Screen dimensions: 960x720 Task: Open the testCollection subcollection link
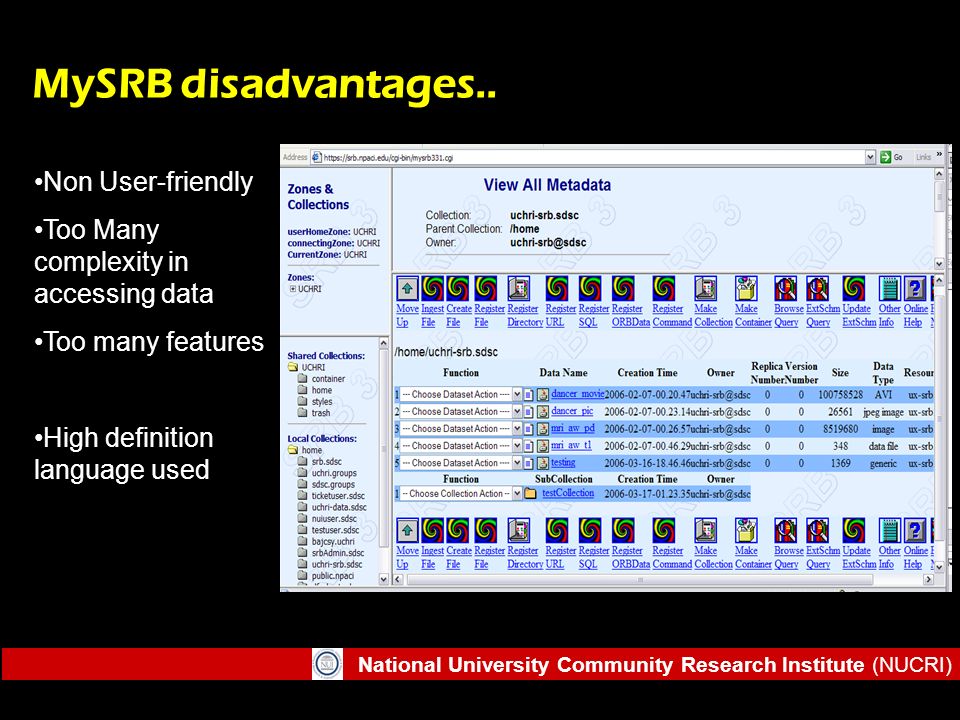(568, 493)
